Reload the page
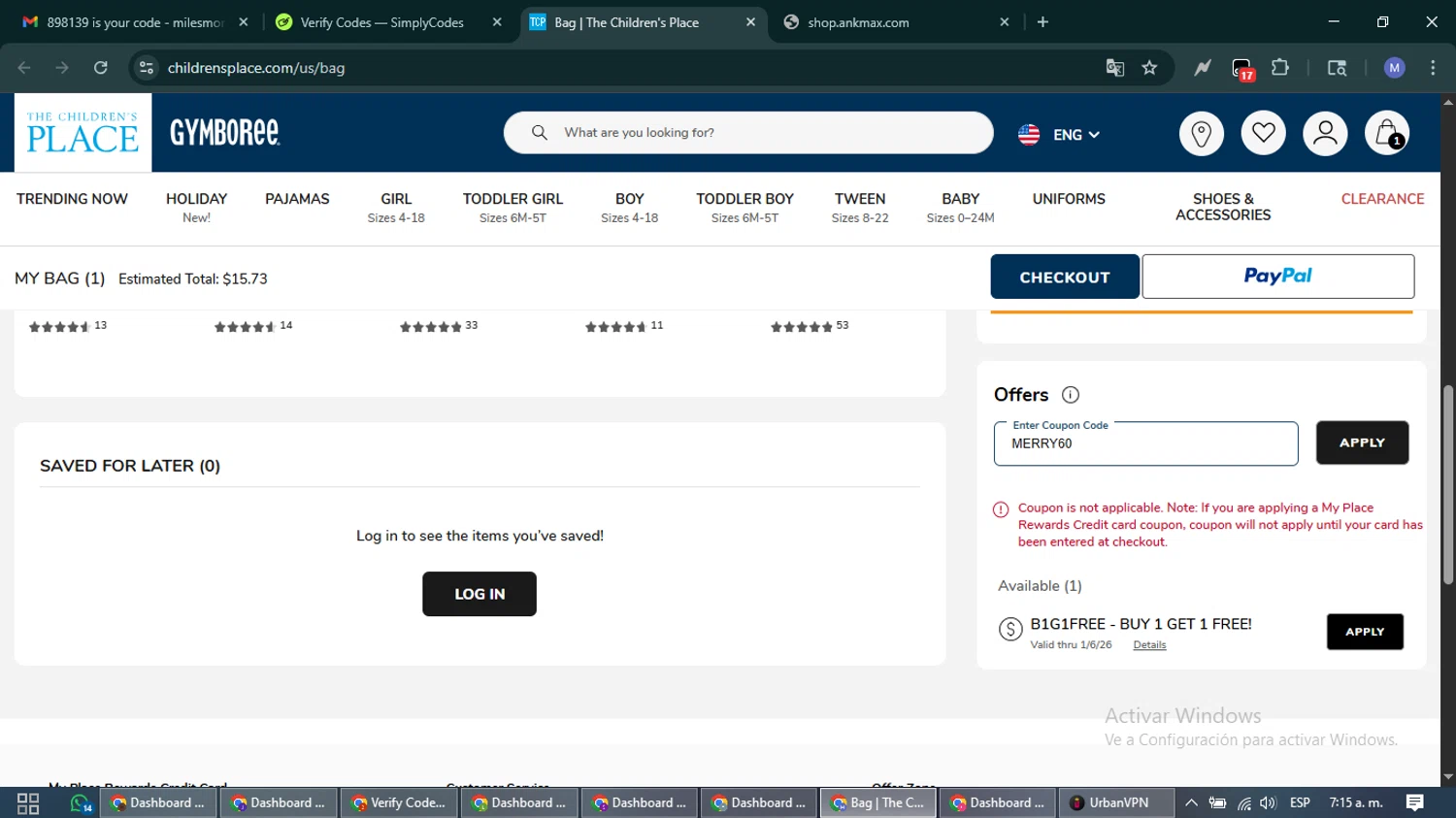Screen dimensions: 1456x818 (101, 68)
